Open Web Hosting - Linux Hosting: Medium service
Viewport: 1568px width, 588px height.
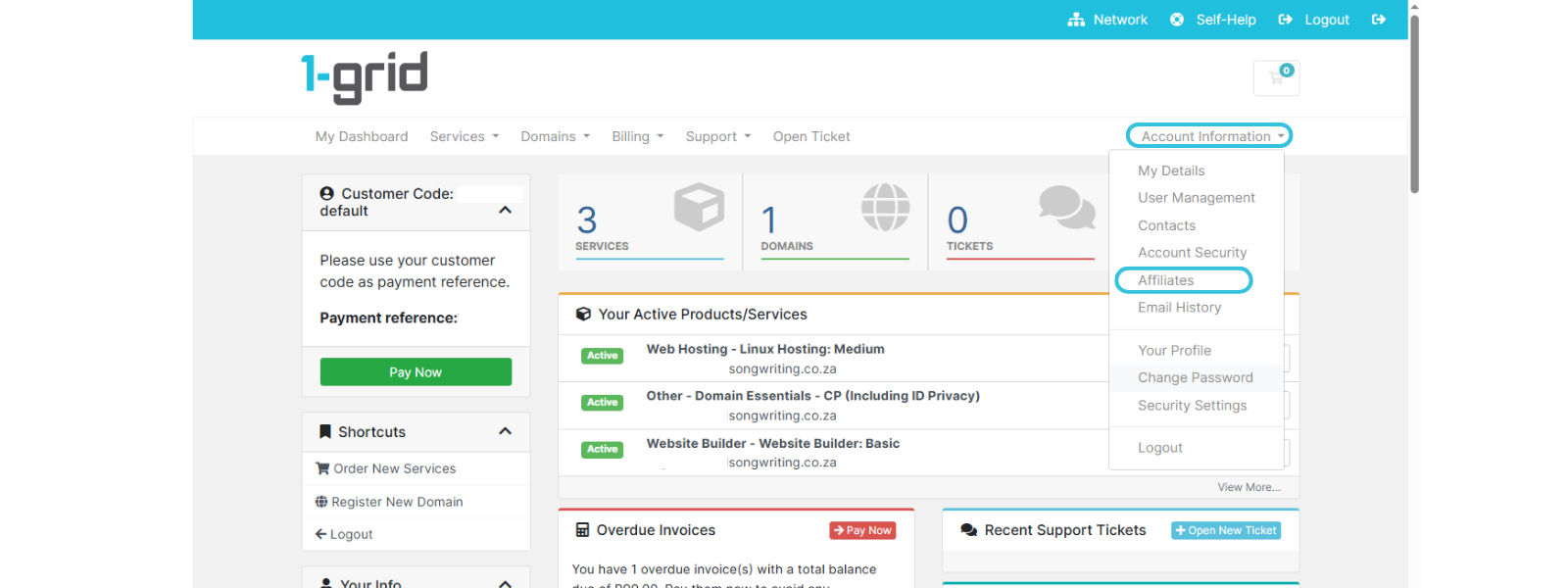[x=765, y=349]
